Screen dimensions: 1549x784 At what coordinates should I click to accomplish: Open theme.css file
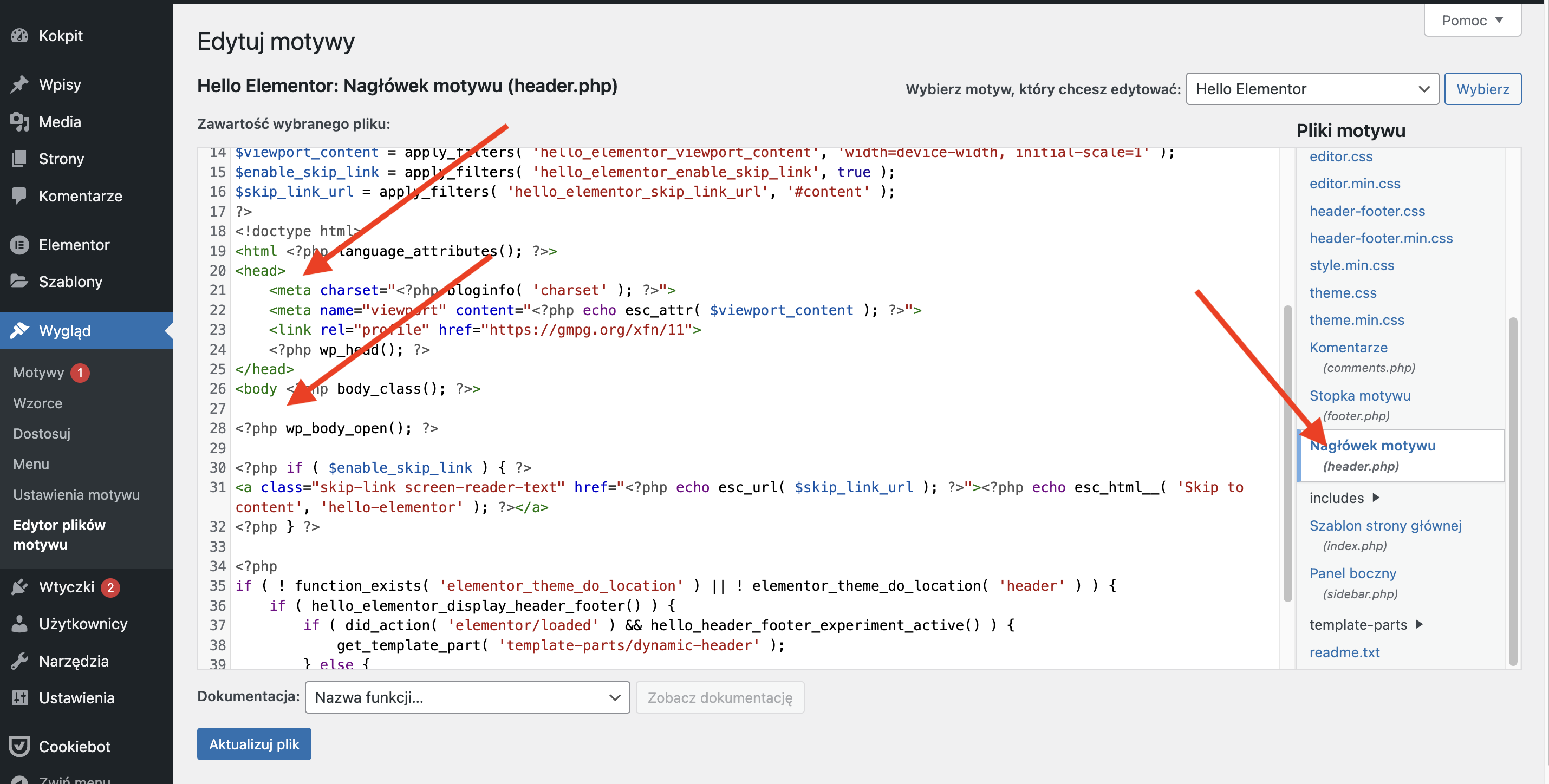click(1343, 293)
